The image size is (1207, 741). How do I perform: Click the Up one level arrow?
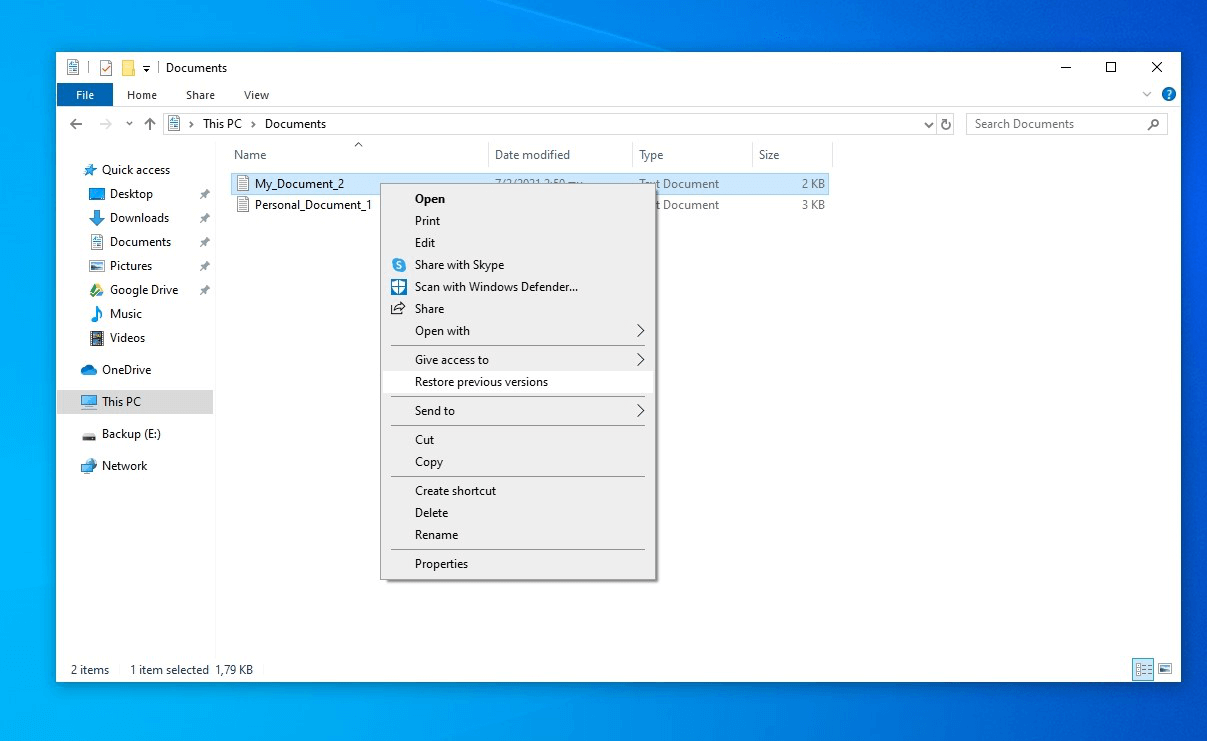click(150, 124)
